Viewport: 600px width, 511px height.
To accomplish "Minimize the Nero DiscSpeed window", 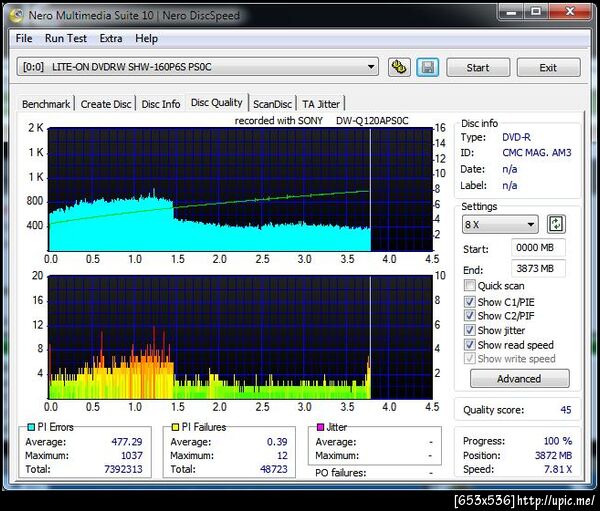I will click(509, 11).
